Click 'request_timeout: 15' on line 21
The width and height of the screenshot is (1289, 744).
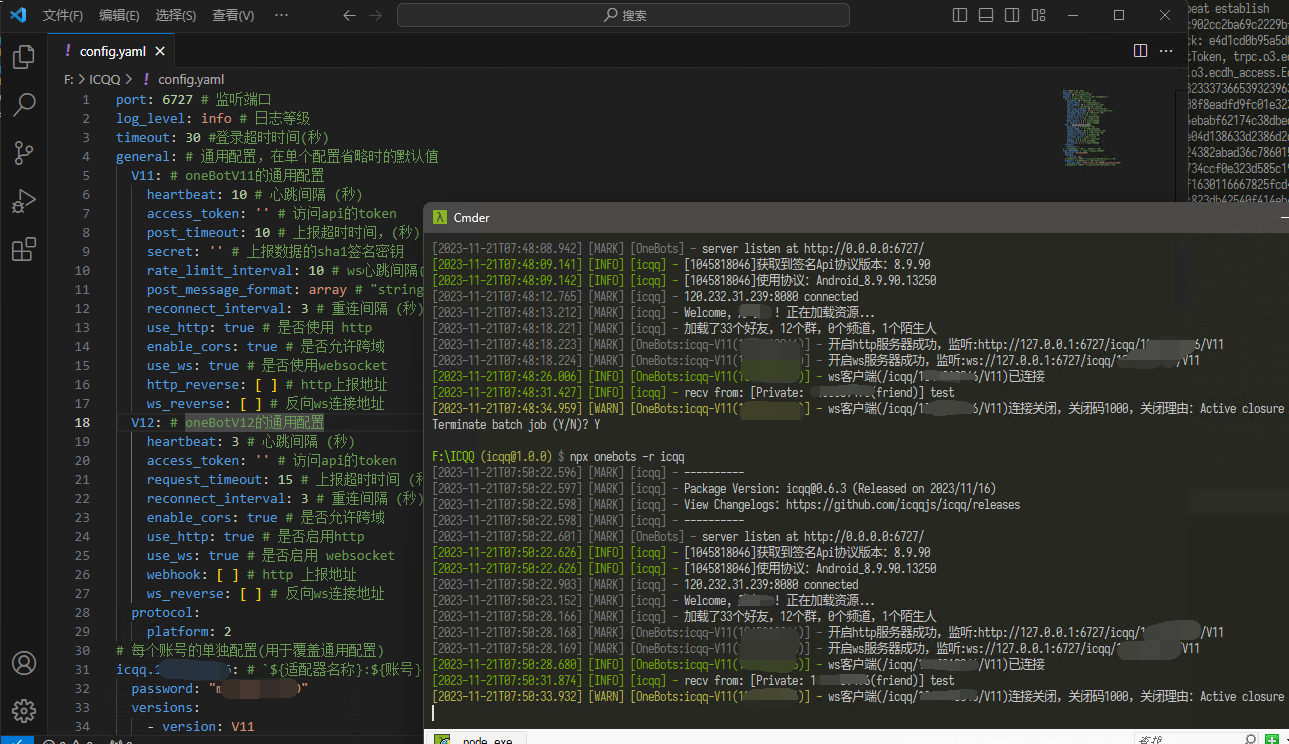(220, 479)
